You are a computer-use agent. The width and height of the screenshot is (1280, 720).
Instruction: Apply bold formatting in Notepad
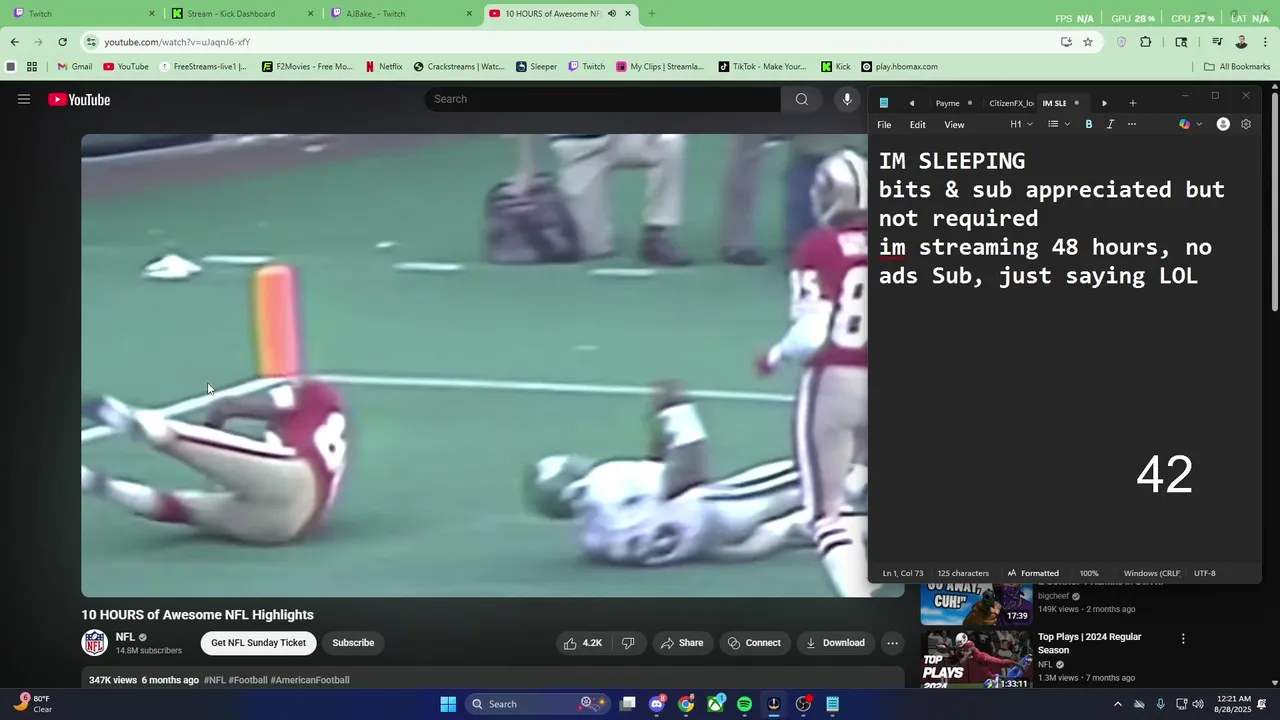tap(1089, 124)
